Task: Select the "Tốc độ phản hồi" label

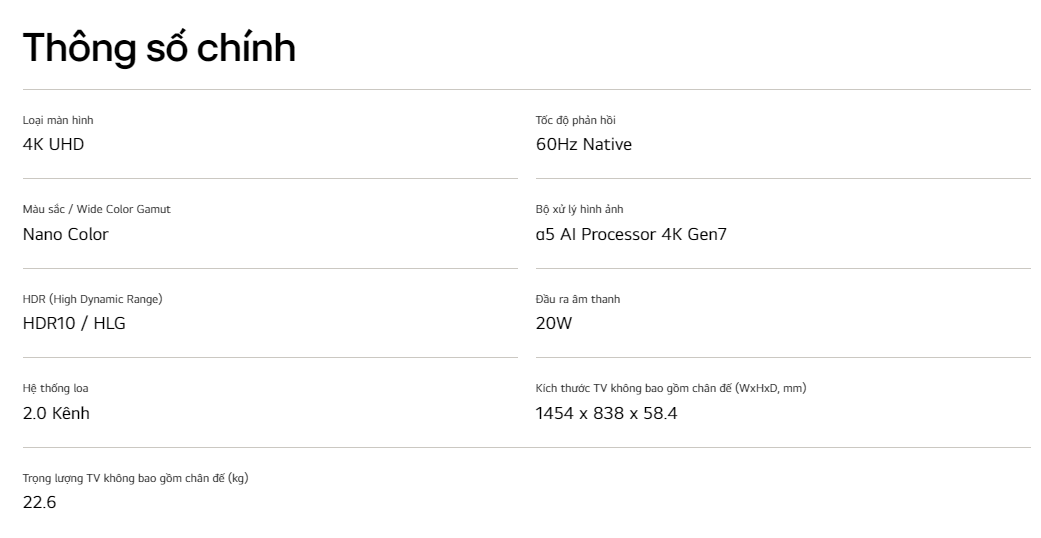Action: (576, 120)
